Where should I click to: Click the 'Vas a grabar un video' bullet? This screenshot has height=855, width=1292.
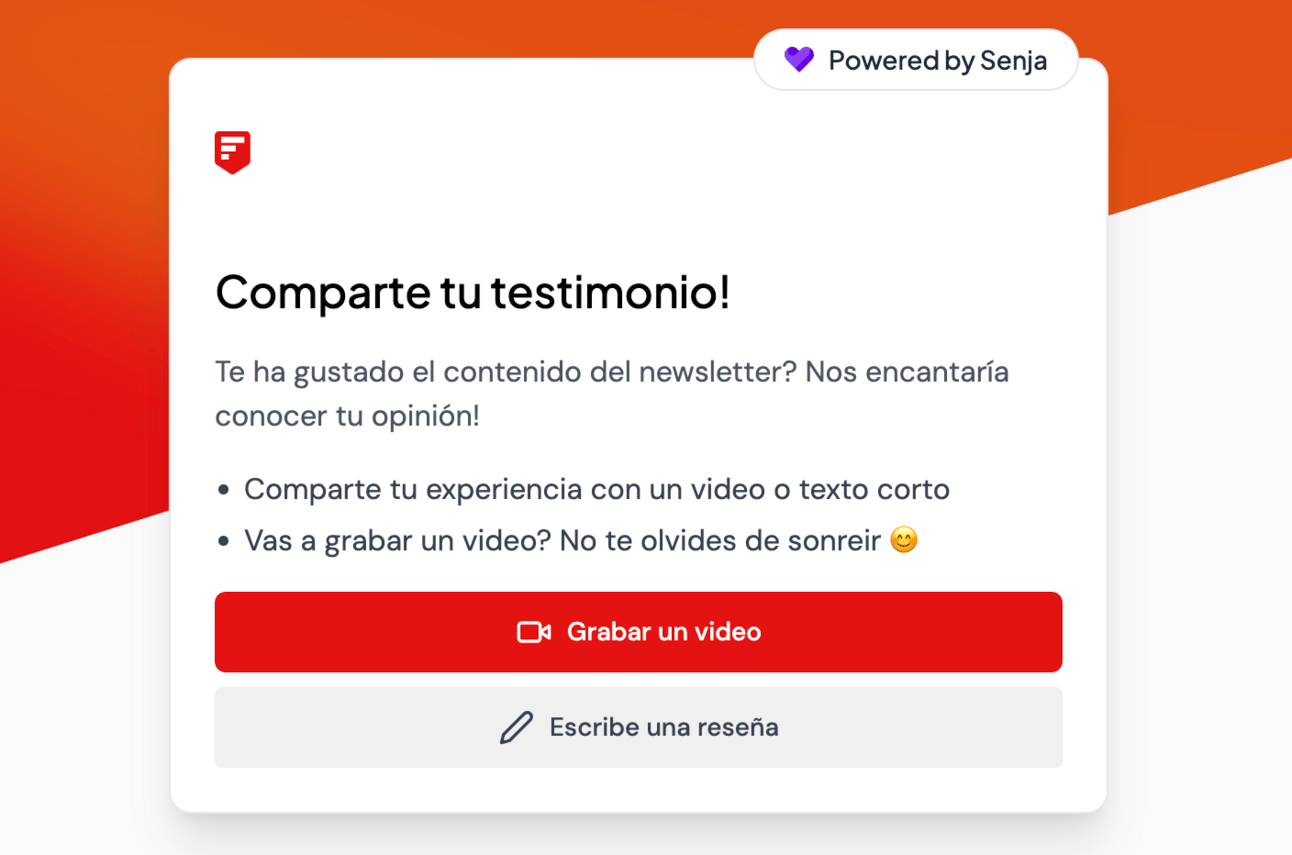pyautogui.click(x=581, y=541)
